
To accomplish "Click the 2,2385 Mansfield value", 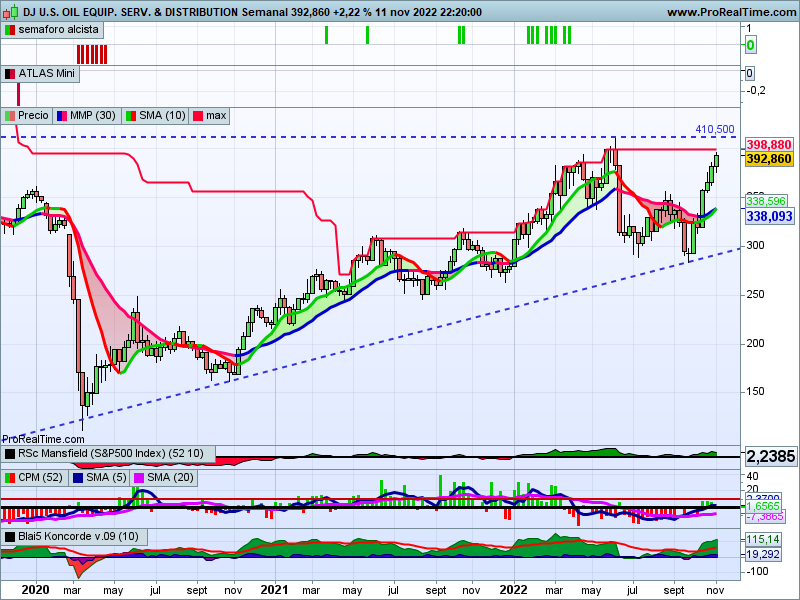I will 770,456.
